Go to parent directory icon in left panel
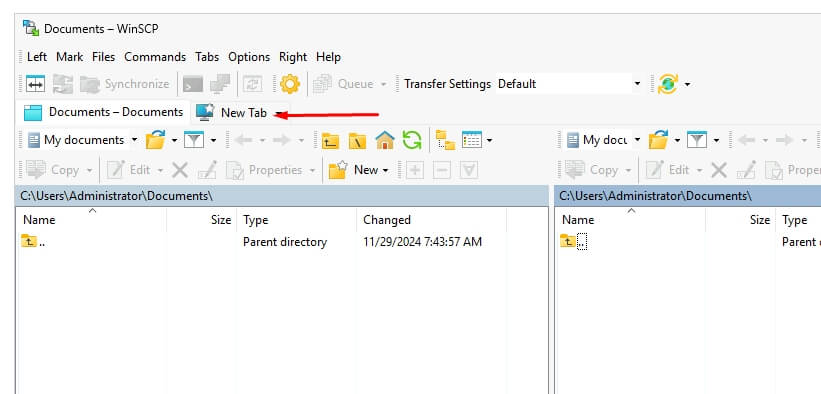Viewport: 821px width, 394px height. coord(330,140)
